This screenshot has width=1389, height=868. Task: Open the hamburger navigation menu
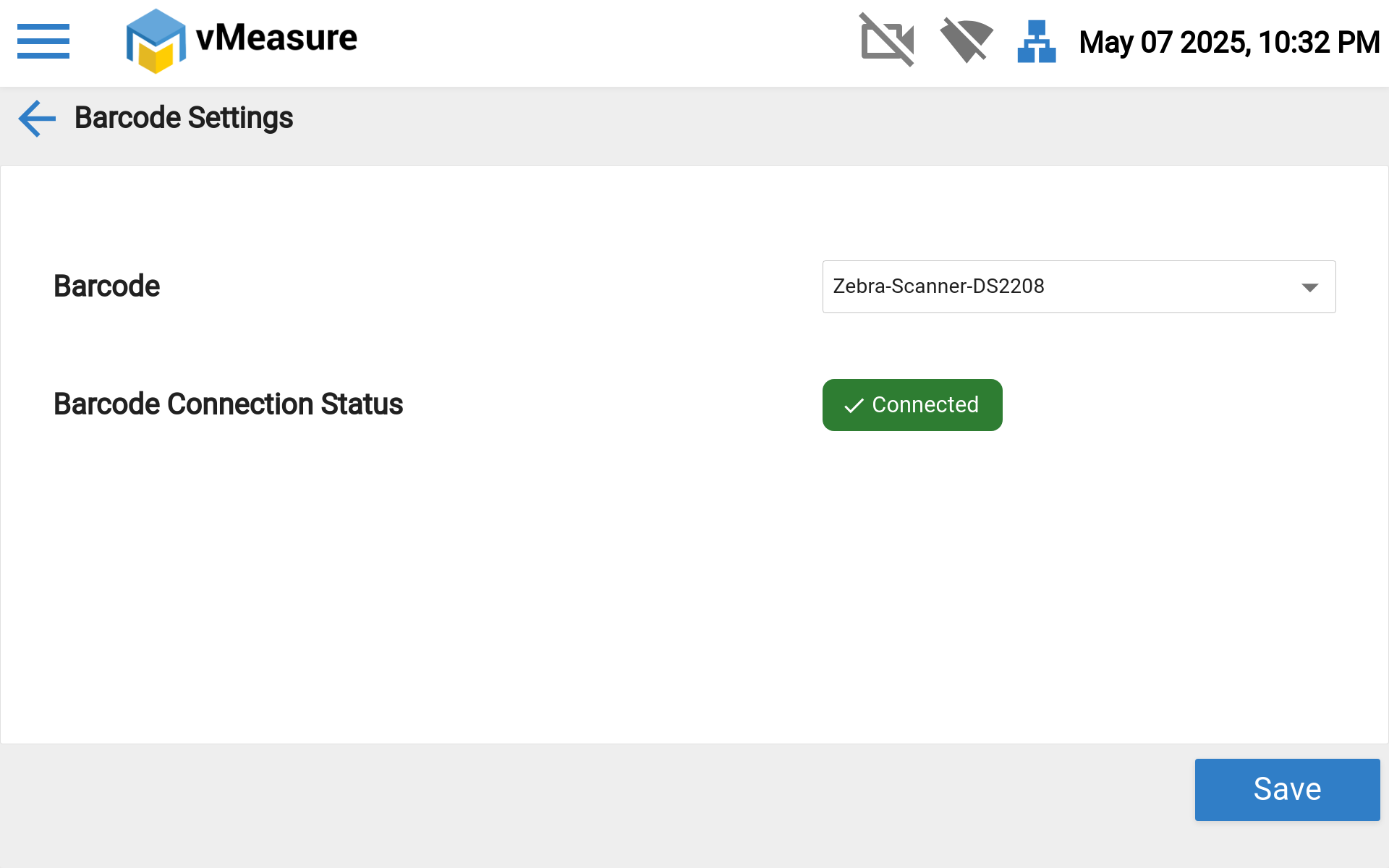[x=43, y=41]
